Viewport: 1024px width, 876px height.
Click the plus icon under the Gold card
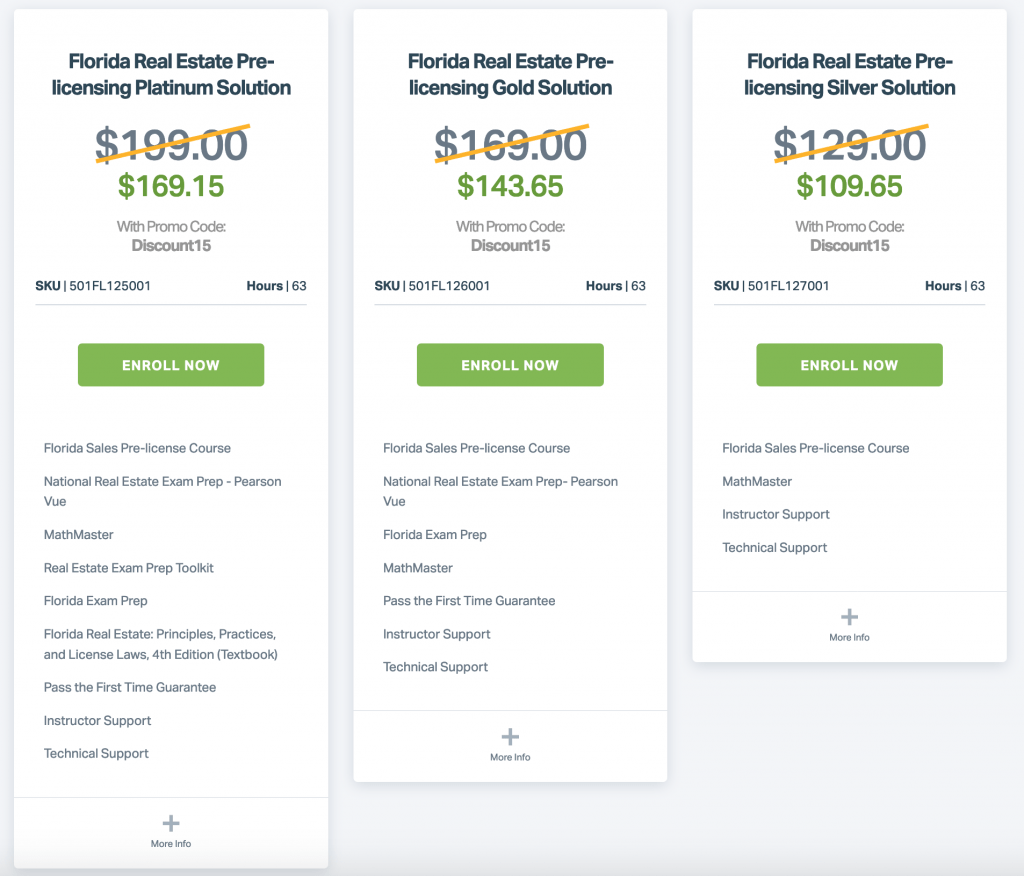pyautogui.click(x=510, y=735)
